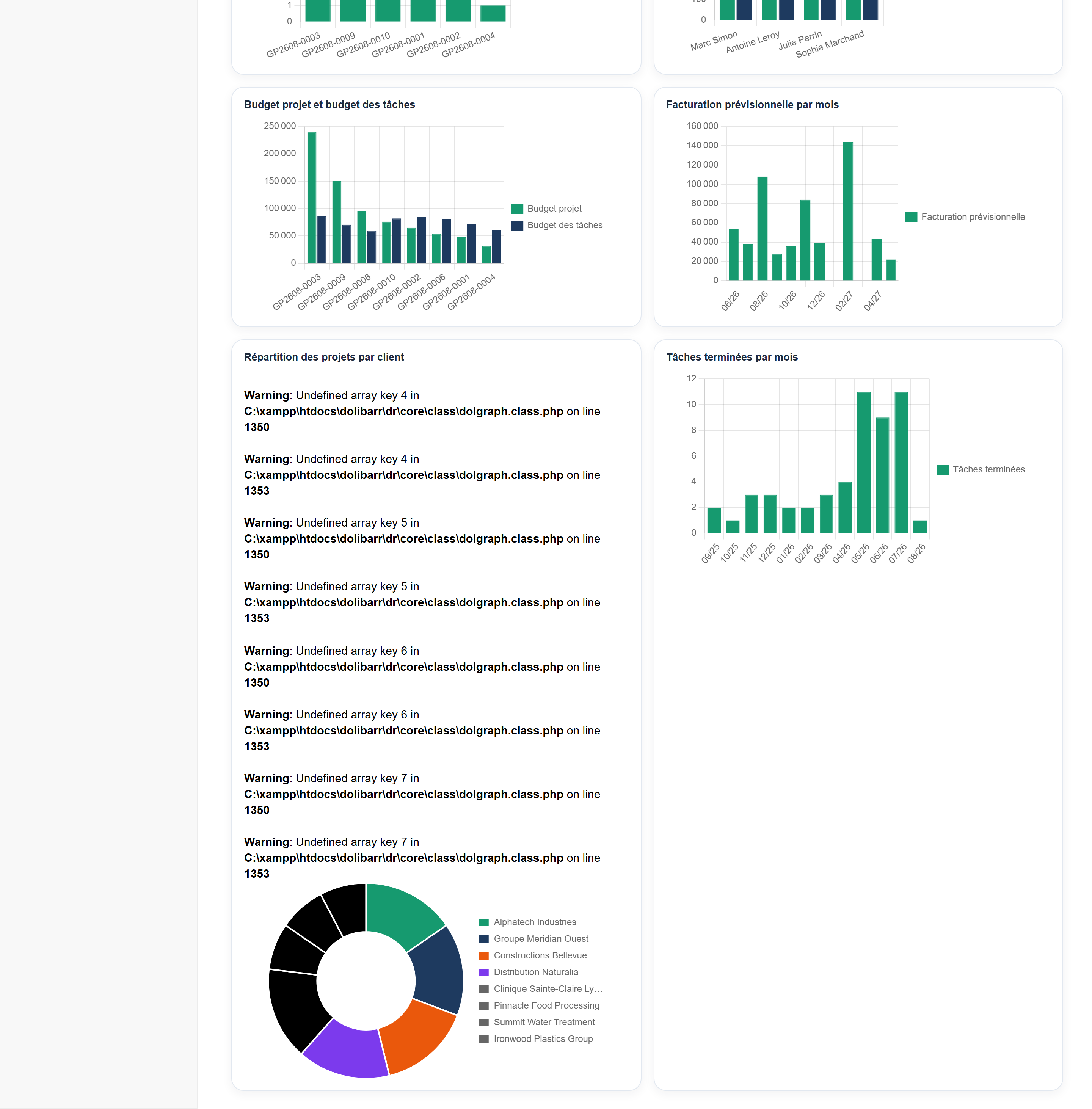Image resolution: width=1092 pixels, height=1109 pixels.
Task: Toggle the Facturation prévisionnelle legend item
Action: pyautogui.click(x=965, y=217)
